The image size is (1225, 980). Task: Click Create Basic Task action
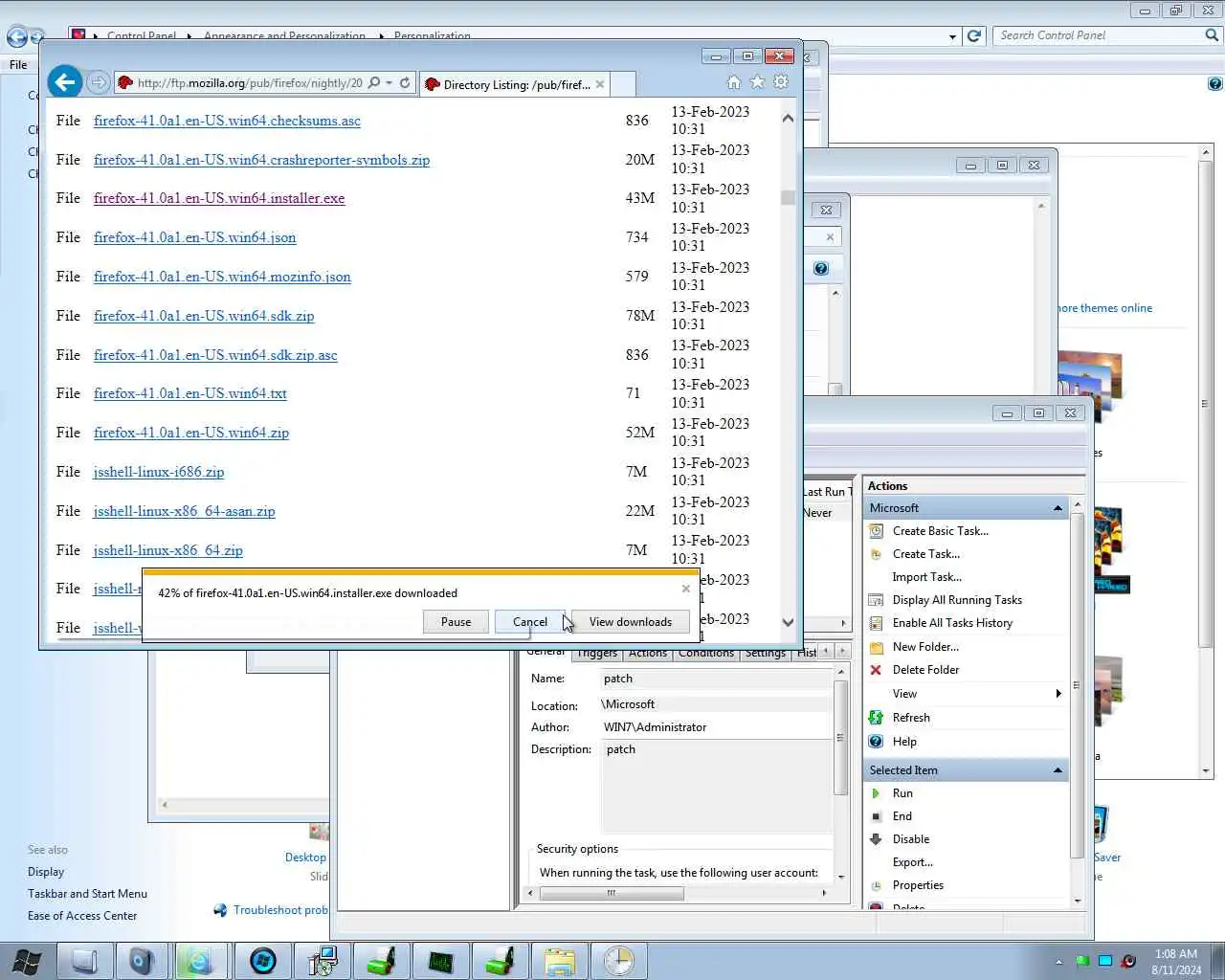coord(940,531)
